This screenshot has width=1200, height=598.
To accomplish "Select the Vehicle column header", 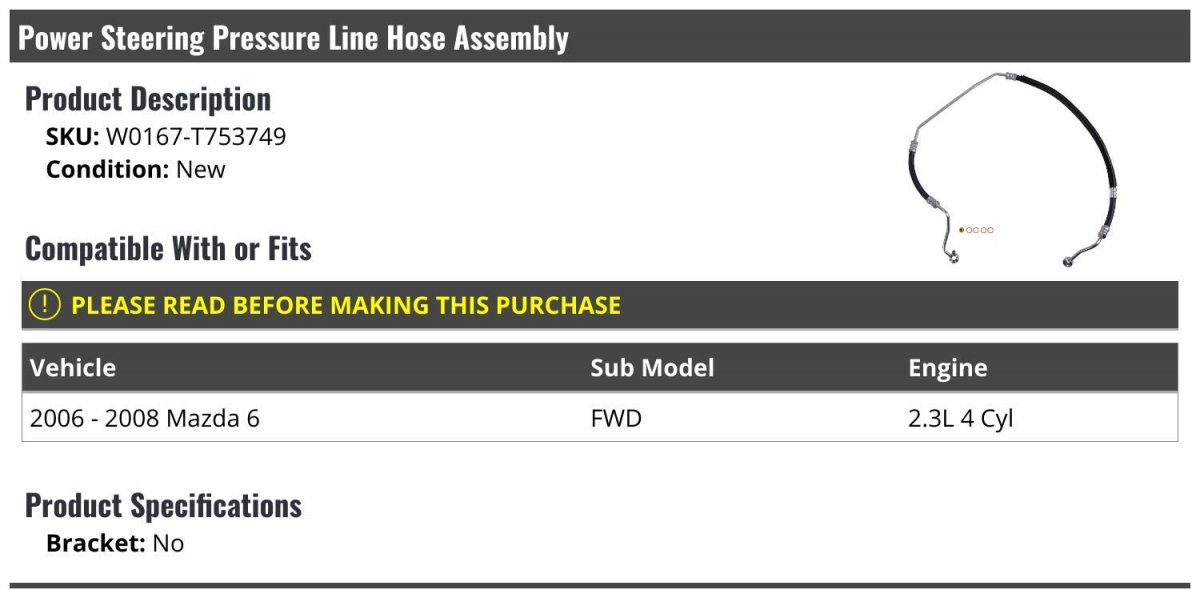I will pyautogui.click(x=73, y=367).
